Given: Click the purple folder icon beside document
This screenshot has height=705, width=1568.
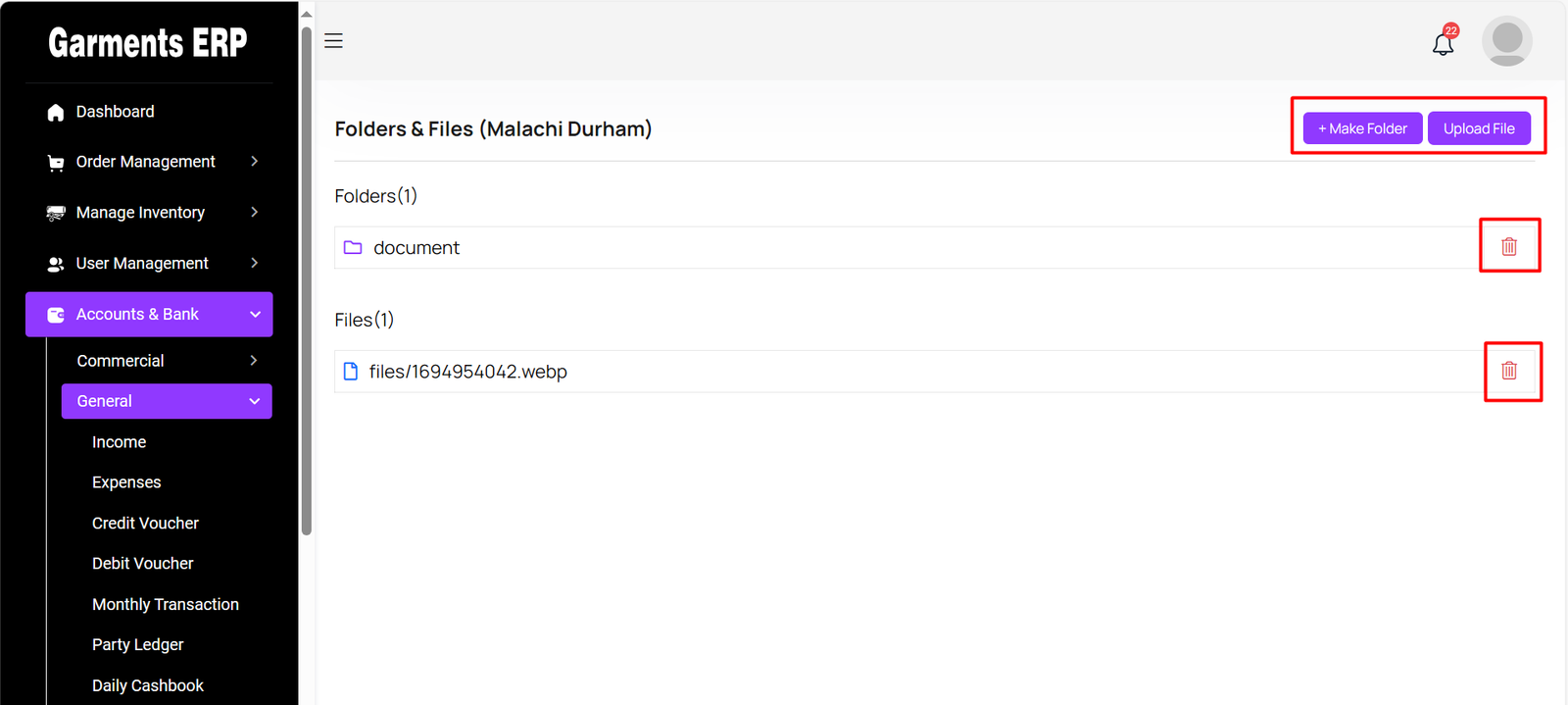Looking at the screenshot, I should [x=353, y=248].
